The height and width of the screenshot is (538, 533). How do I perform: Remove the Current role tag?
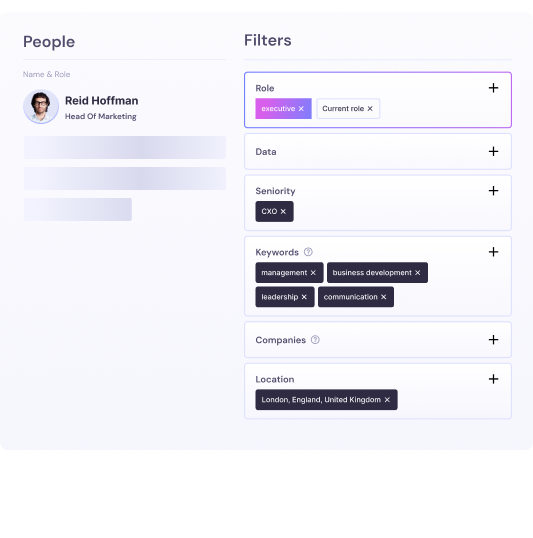point(370,109)
